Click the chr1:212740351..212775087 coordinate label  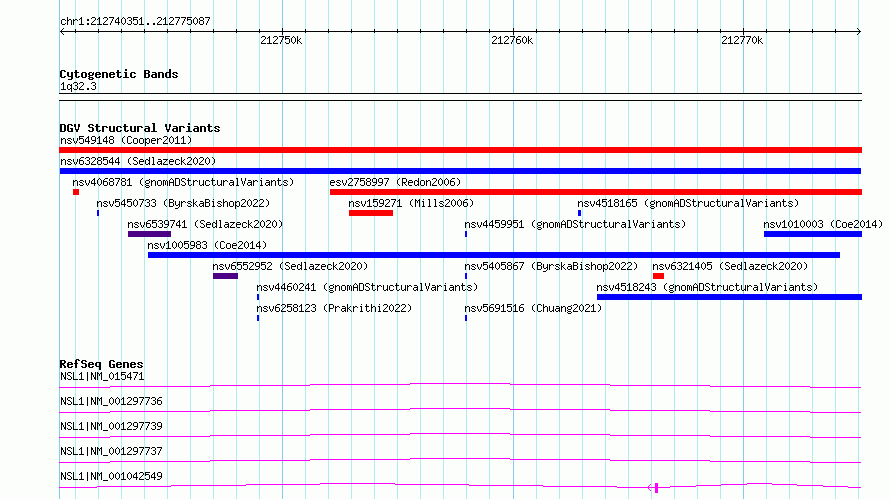click(135, 21)
